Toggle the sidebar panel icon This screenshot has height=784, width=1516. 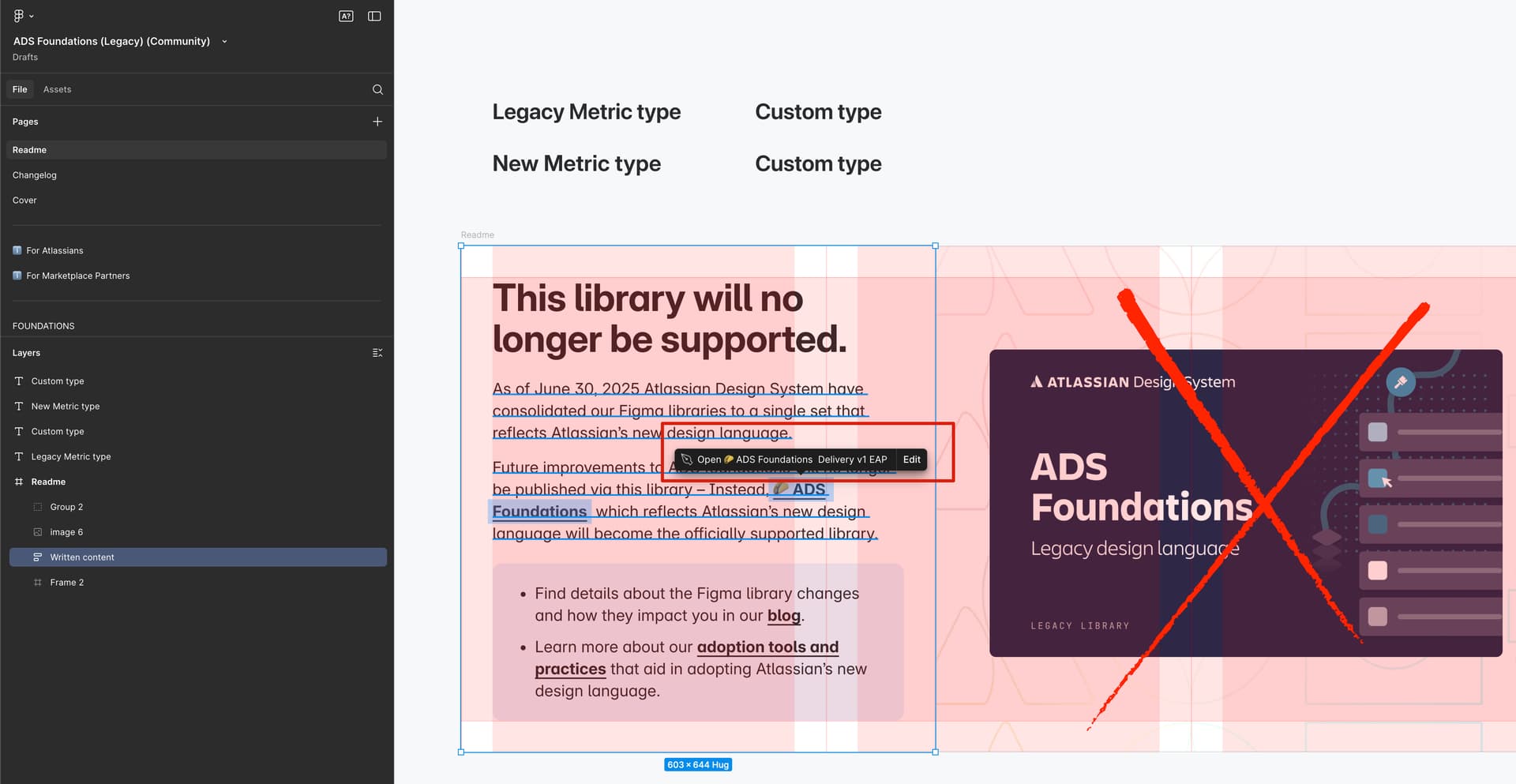[x=374, y=16]
